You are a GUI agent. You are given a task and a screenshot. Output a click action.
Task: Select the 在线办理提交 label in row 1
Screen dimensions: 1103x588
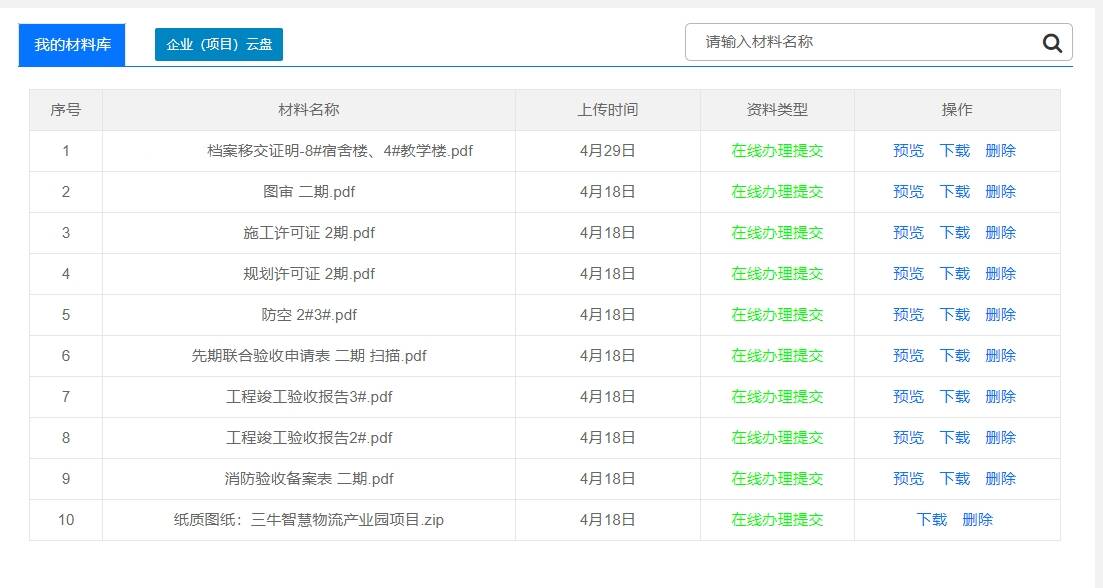pyautogui.click(x=777, y=151)
